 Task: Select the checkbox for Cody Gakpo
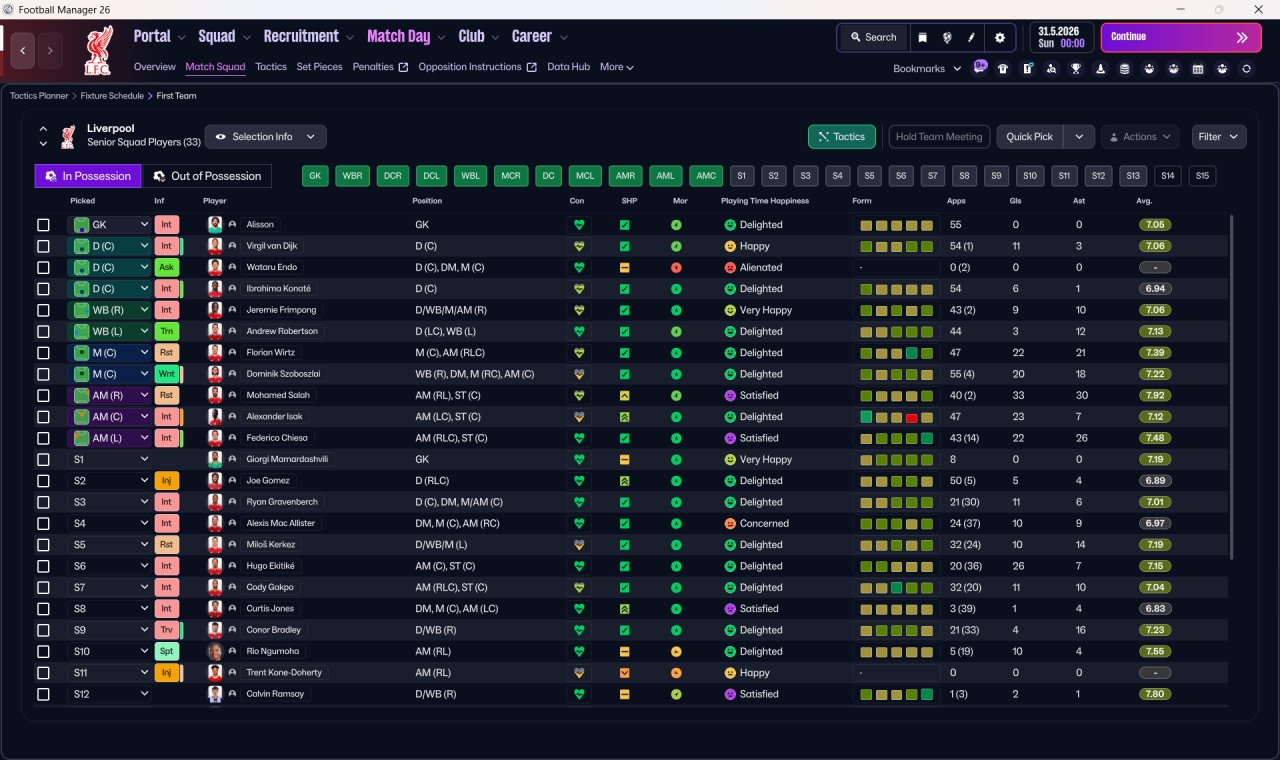tap(43, 587)
